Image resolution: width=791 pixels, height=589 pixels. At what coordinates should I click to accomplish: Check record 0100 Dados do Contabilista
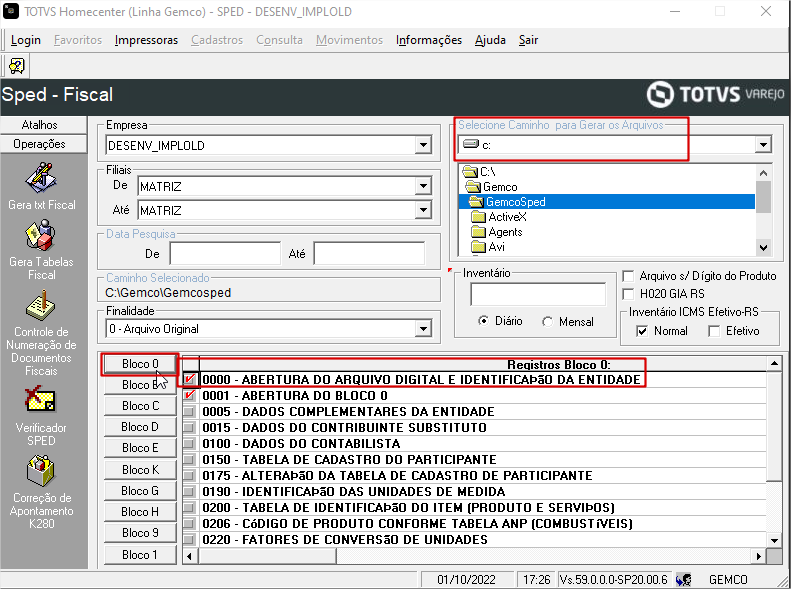pos(190,444)
